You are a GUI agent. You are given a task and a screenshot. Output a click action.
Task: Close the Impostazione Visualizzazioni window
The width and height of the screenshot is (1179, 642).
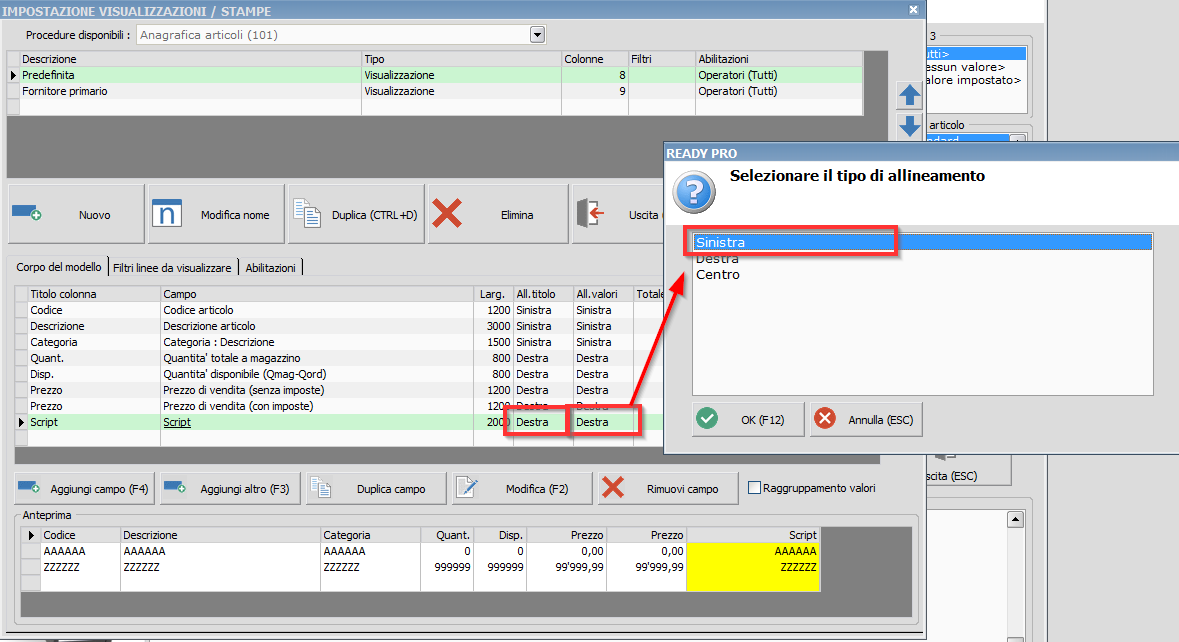tap(913, 10)
